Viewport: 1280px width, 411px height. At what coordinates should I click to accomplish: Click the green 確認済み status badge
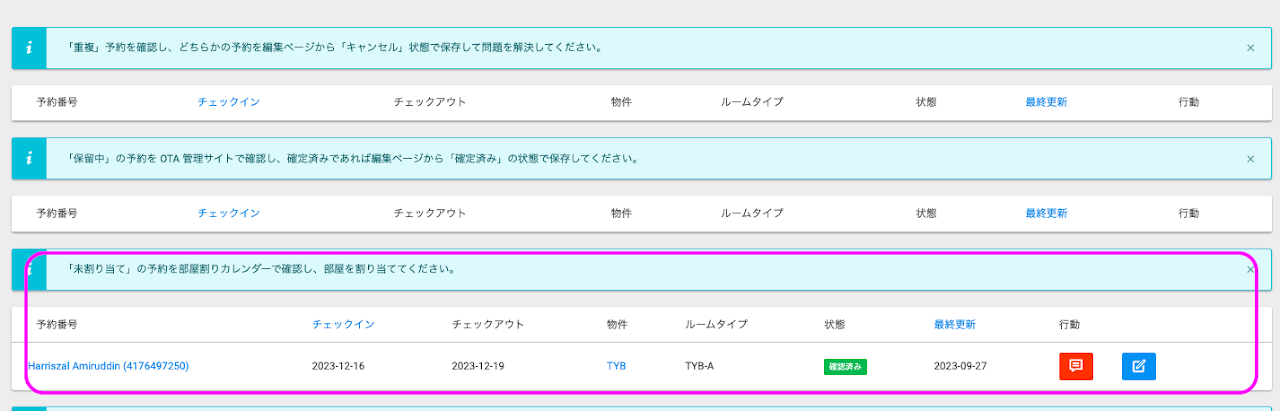845,367
